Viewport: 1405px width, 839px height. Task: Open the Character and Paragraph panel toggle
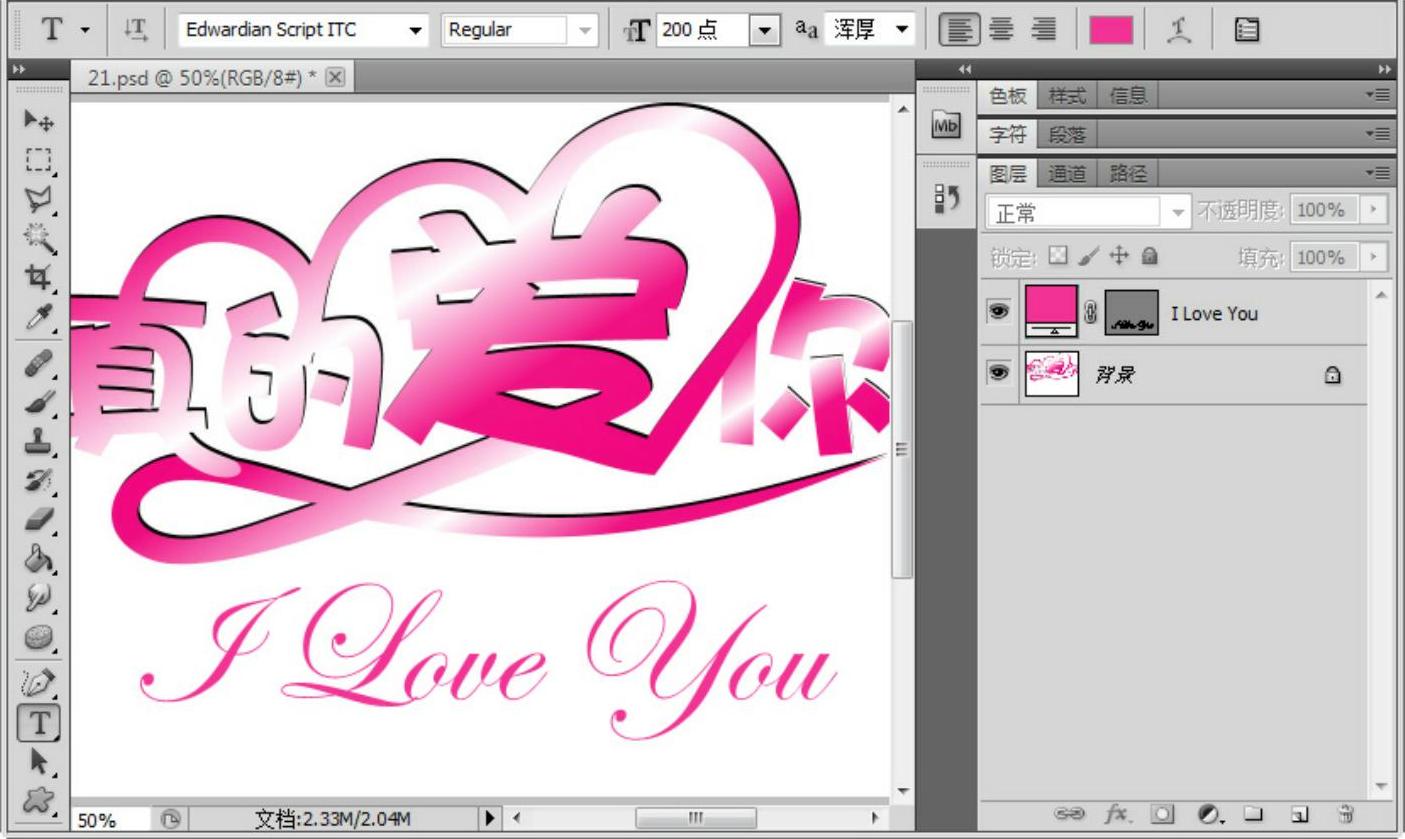(1247, 30)
